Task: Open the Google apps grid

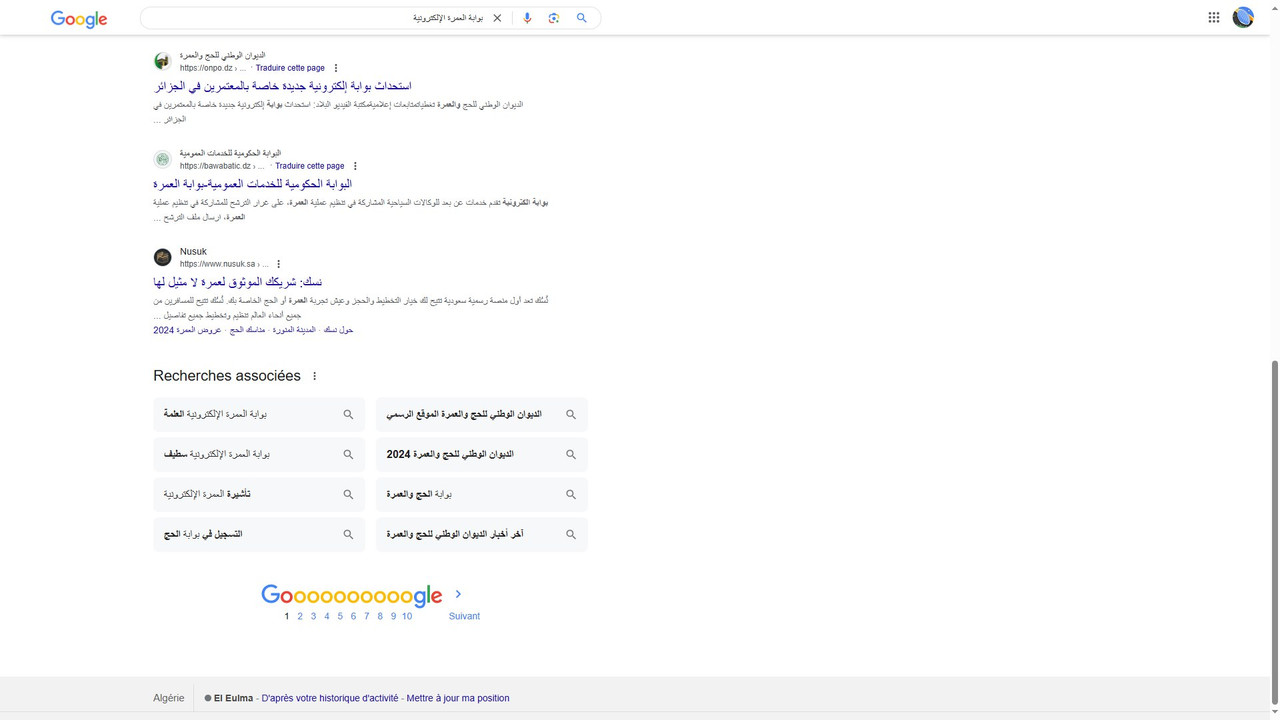Action: click(1214, 17)
